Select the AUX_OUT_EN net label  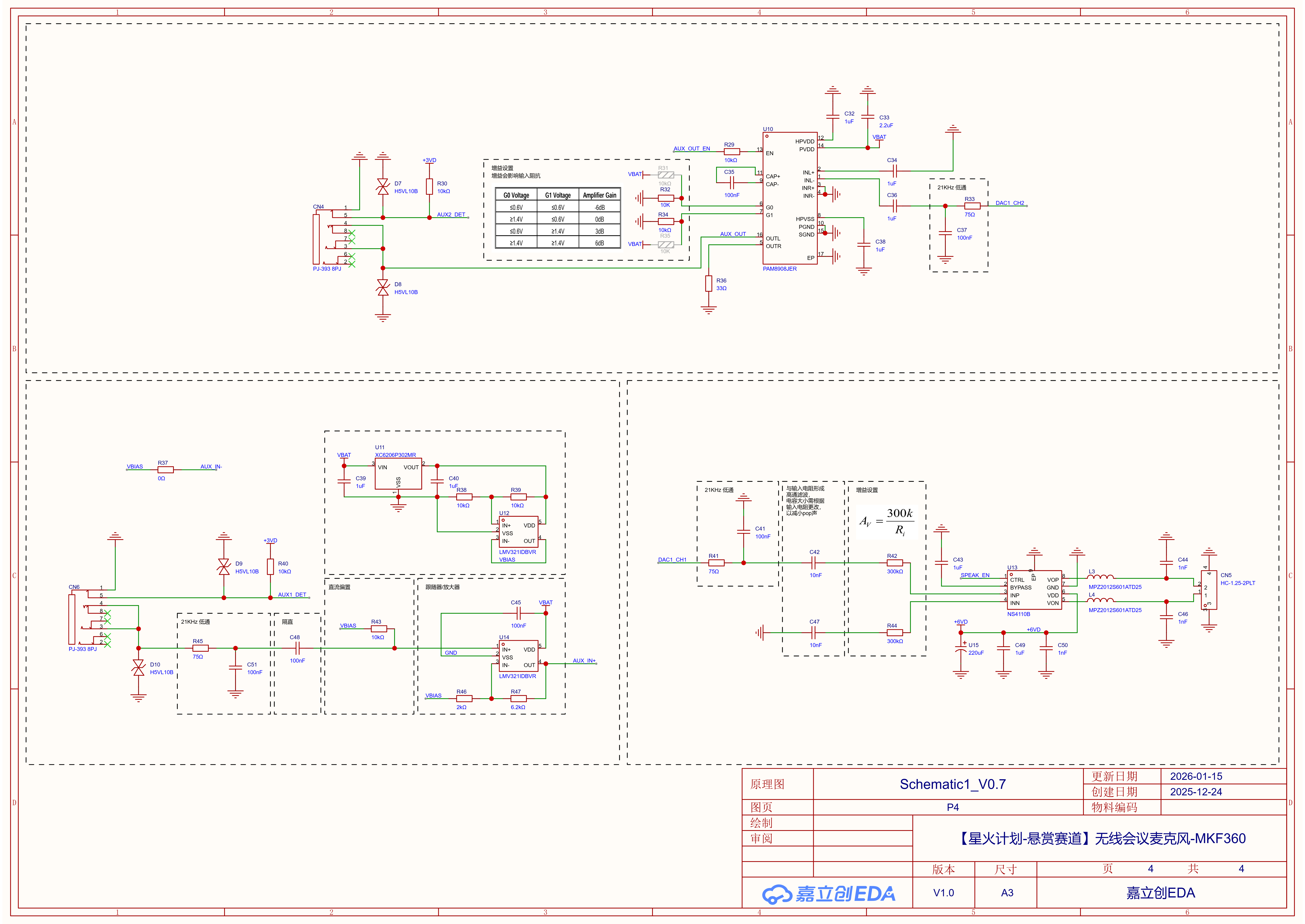point(692,148)
